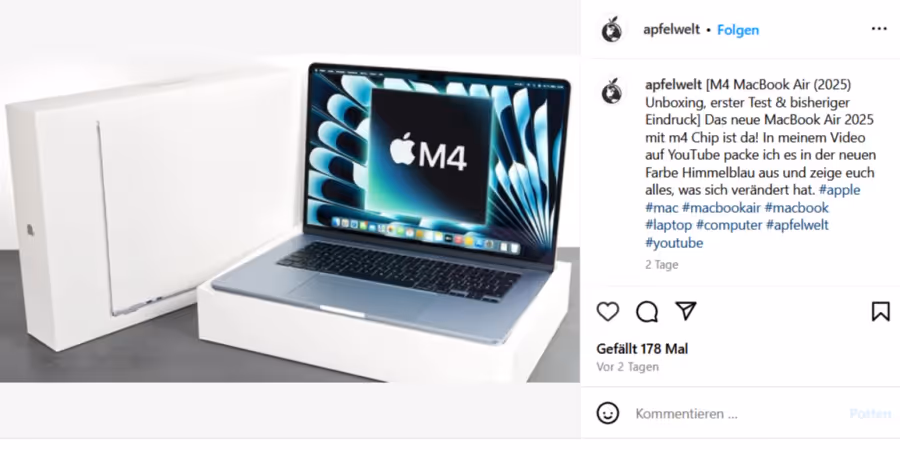The height and width of the screenshot is (450, 900).
Task: Open comments via speech bubble icon
Action: coord(647,312)
